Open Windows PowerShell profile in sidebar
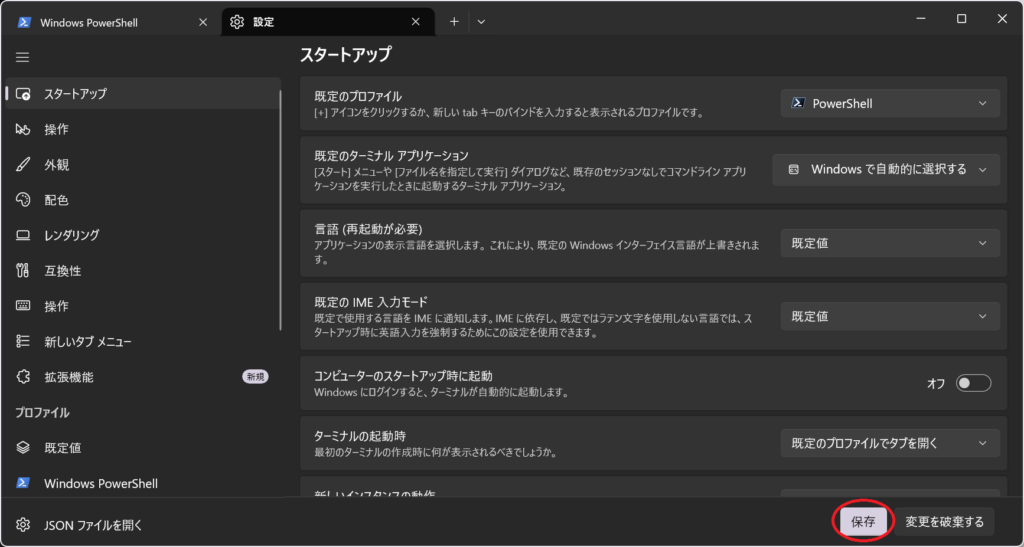The image size is (1024, 547). pos(142,483)
